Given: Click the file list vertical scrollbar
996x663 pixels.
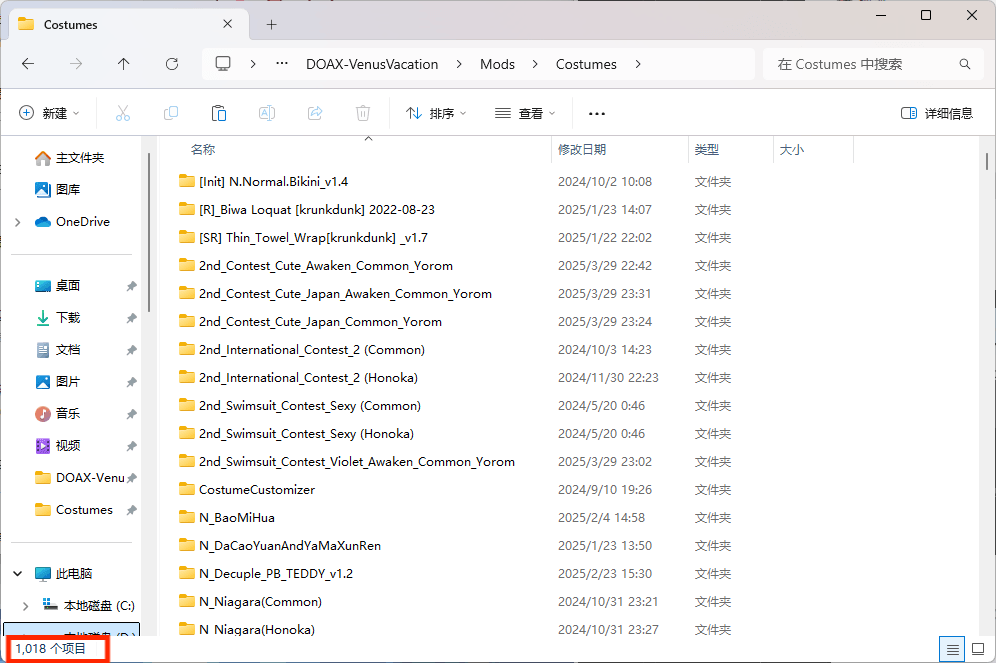Looking at the screenshot, I should tap(986, 160).
